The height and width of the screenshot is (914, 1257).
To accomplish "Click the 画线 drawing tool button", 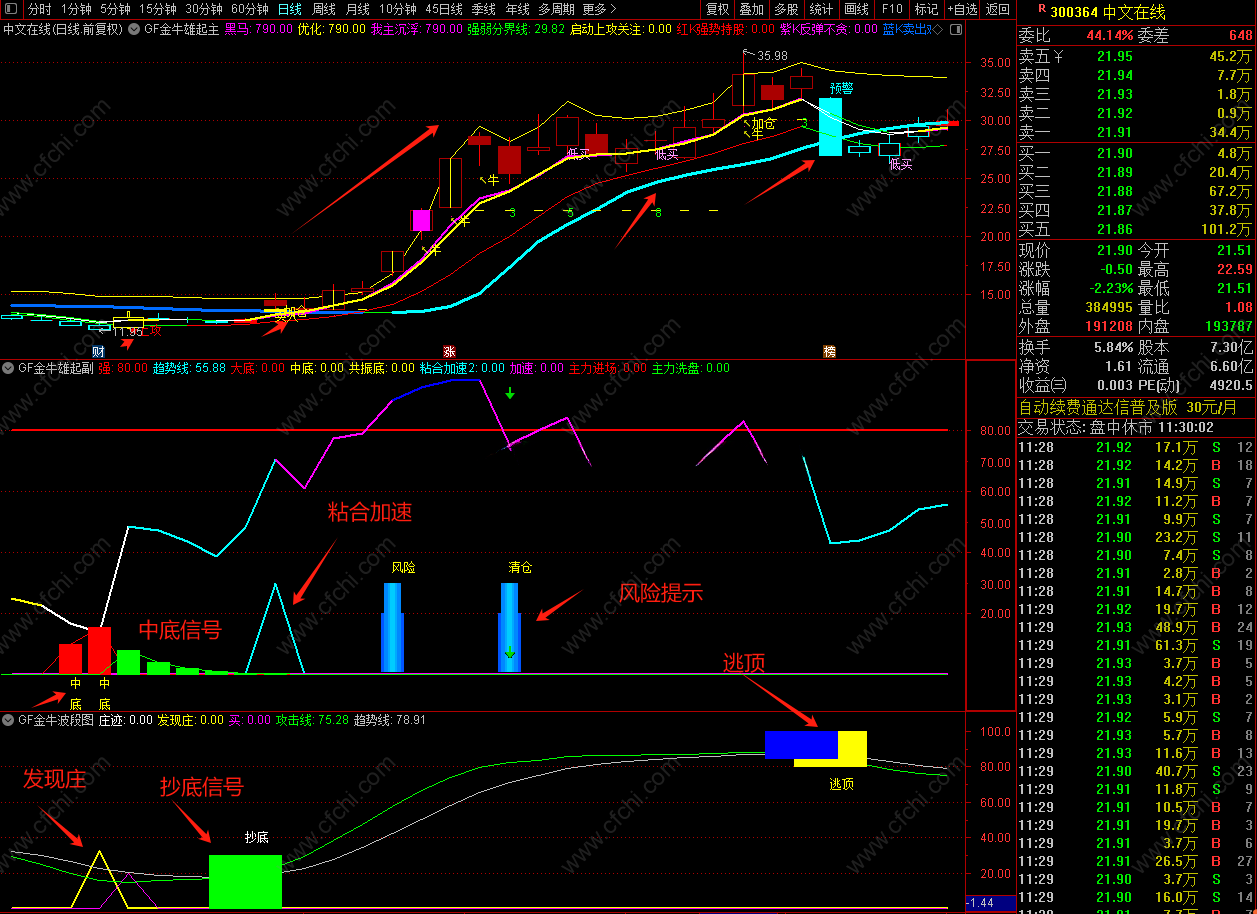I will coord(857,9).
